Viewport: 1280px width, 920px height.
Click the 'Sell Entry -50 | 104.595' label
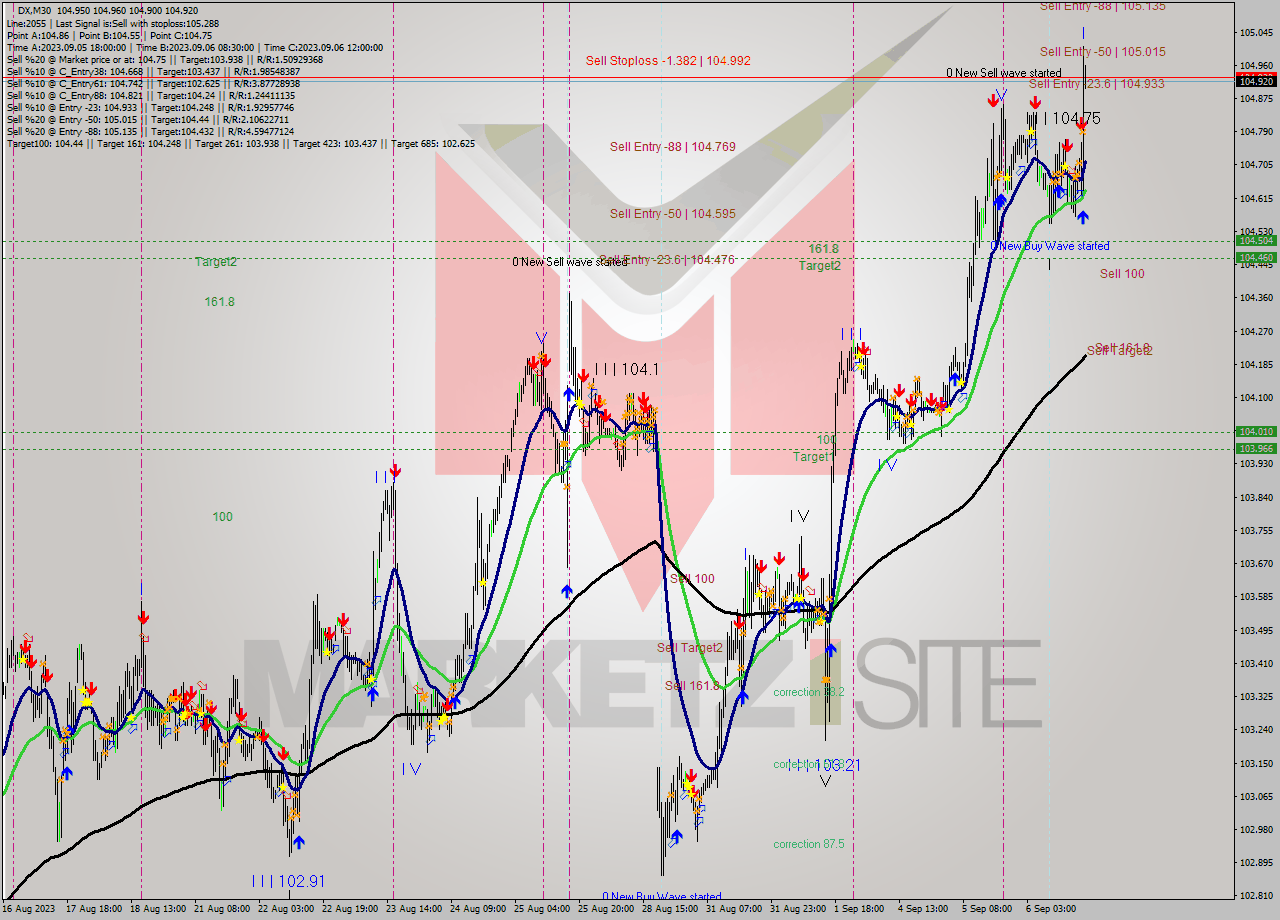tap(673, 213)
